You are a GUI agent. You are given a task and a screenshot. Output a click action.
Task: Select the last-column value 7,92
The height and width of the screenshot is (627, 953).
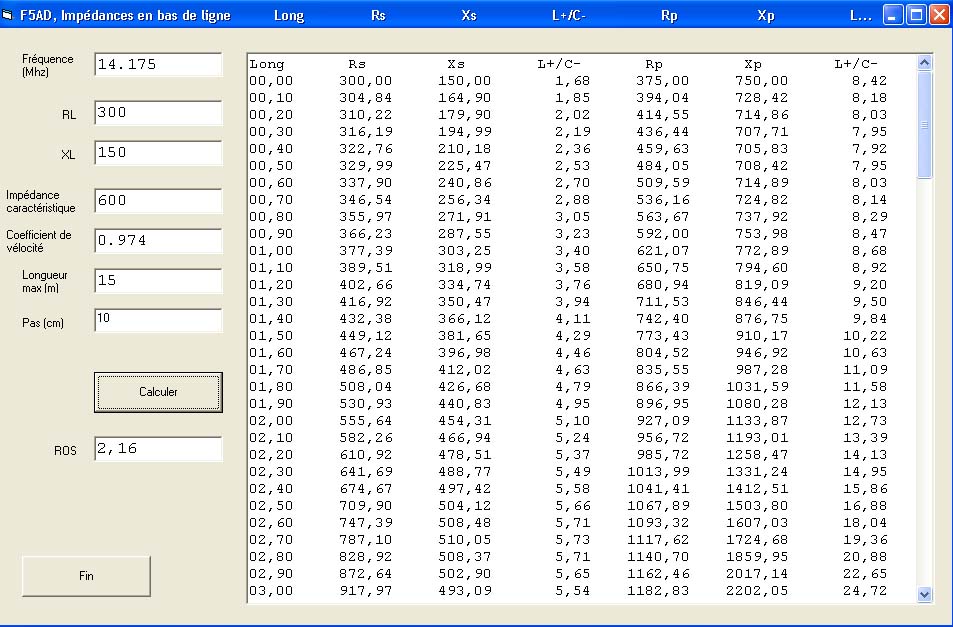coord(870,149)
